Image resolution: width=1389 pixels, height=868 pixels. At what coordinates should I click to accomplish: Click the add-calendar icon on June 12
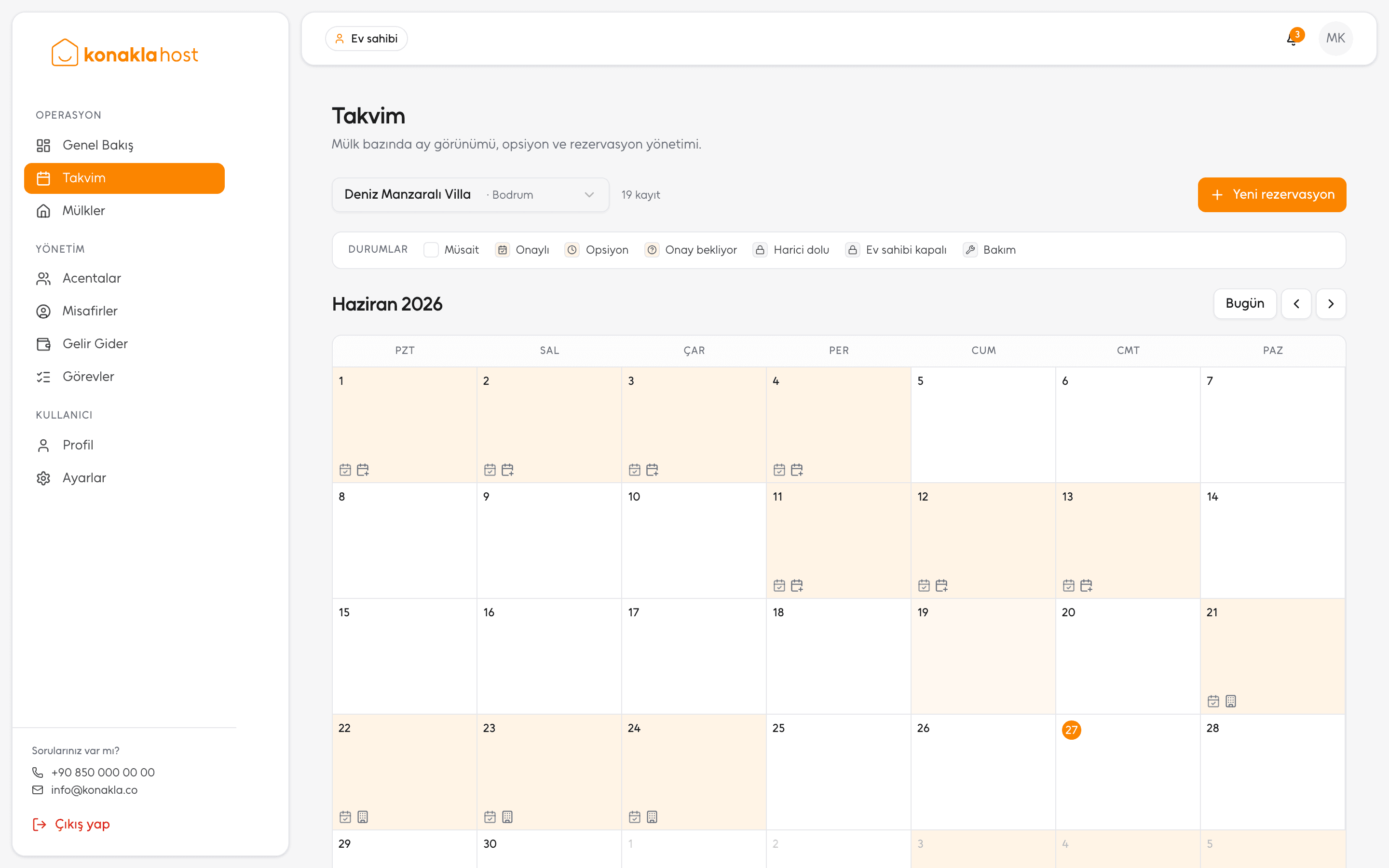coord(941,585)
